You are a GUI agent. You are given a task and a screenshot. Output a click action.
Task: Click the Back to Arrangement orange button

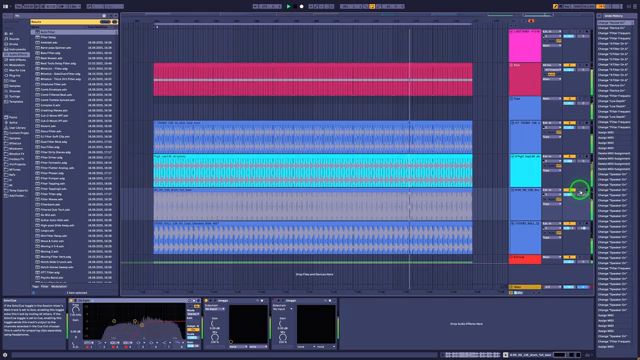(531, 21)
